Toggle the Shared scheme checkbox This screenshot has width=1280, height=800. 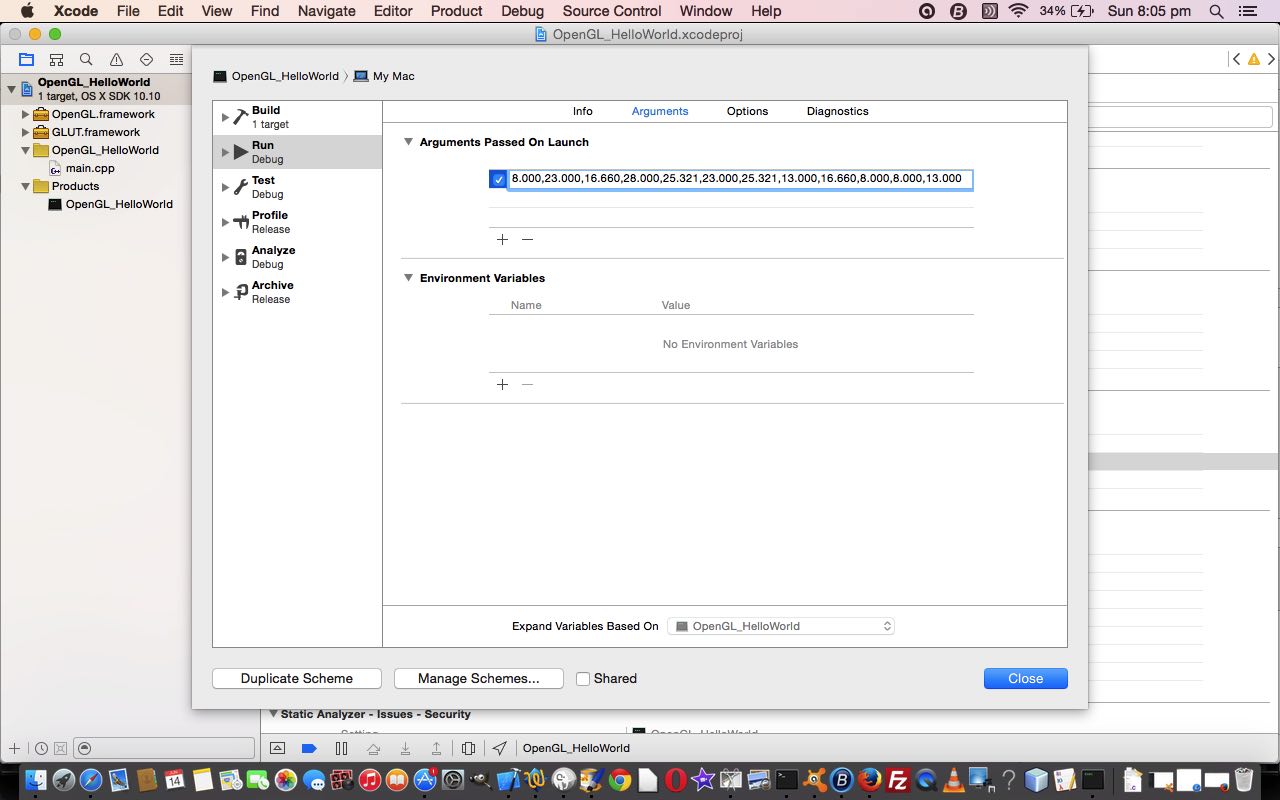tap(583, 678)
